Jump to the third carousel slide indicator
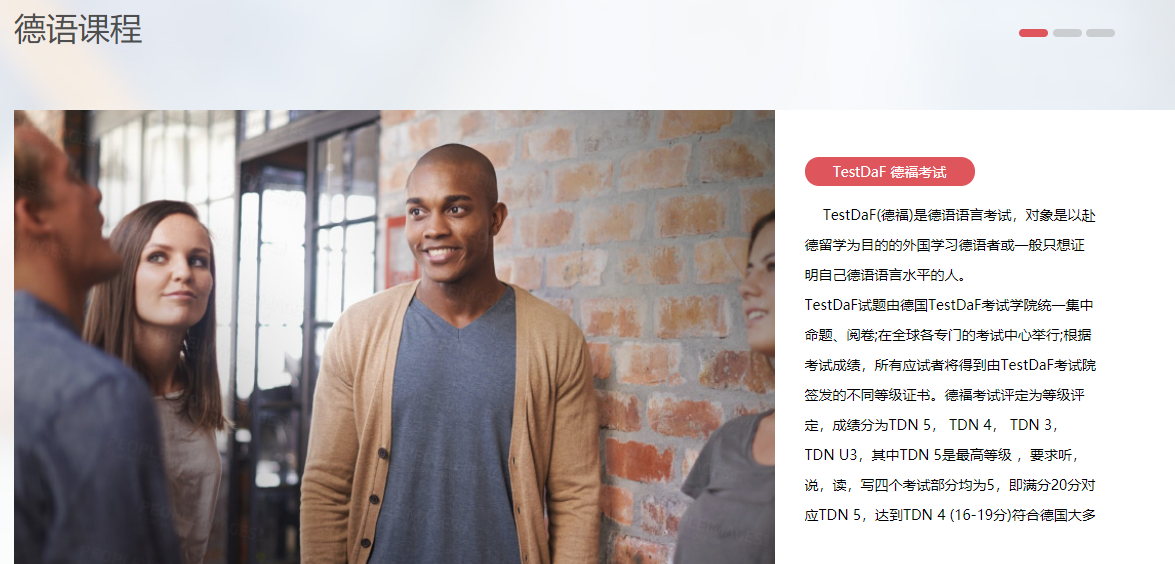 click(1100, 33)
